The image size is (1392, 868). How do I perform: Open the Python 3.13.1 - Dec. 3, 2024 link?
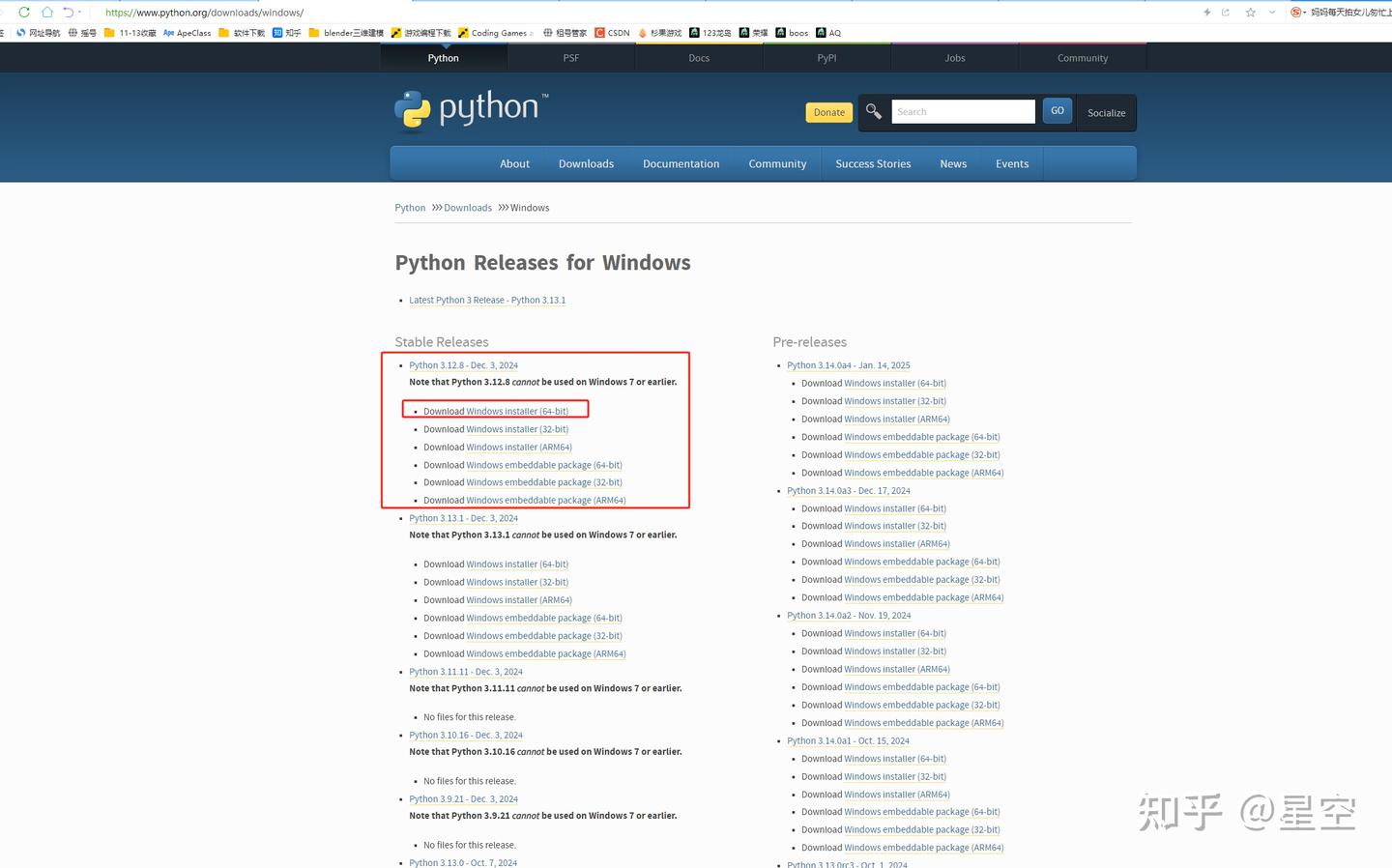coord(463,518)
